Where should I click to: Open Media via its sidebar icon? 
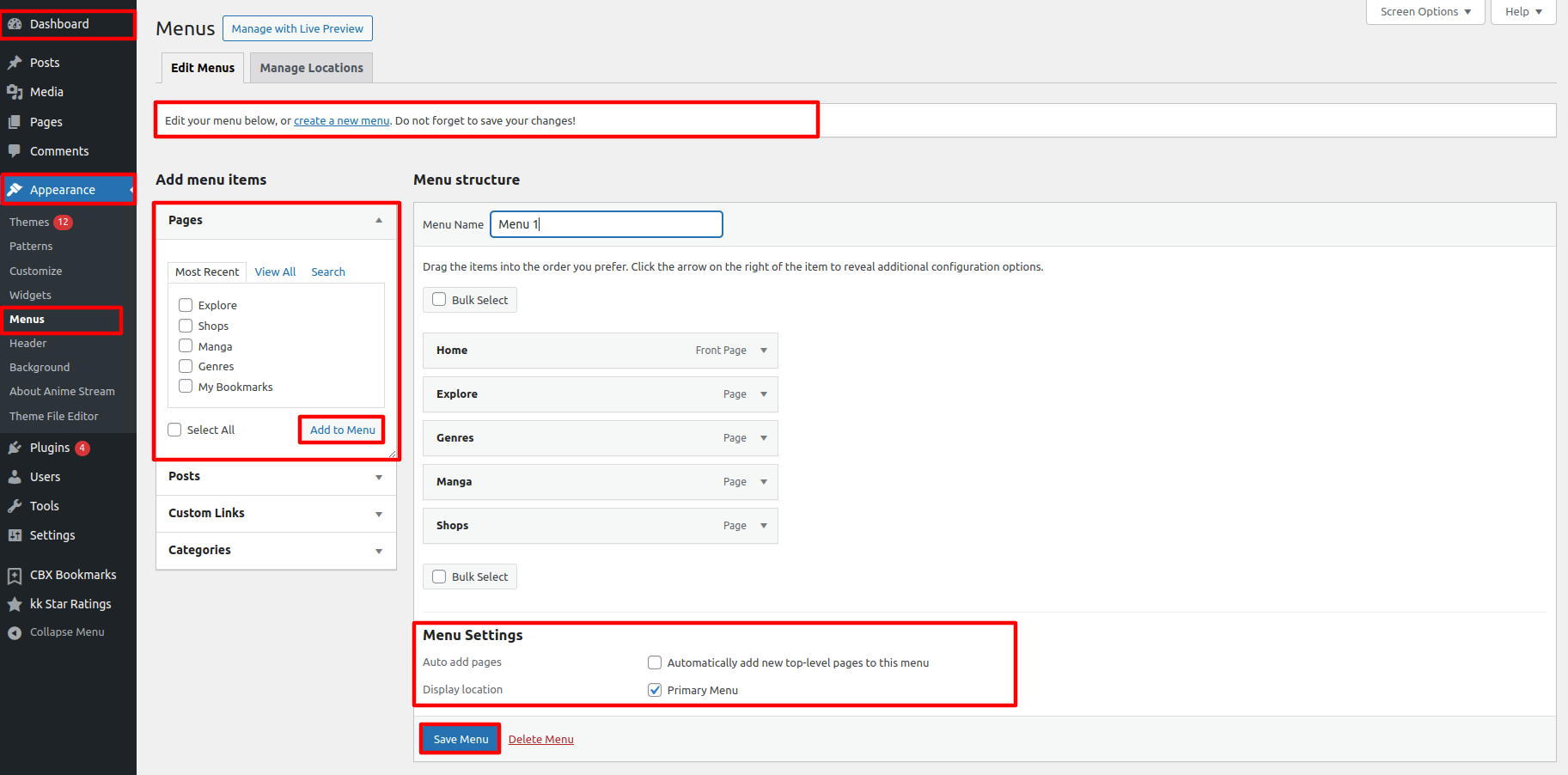[15, 92]
